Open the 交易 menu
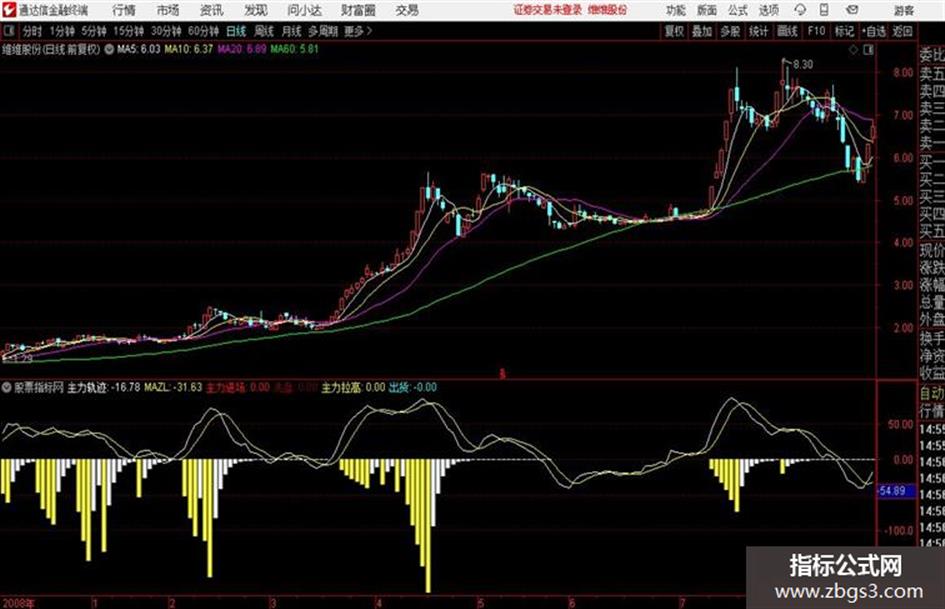This screenshot has height=609, width=945. [407, 10]
